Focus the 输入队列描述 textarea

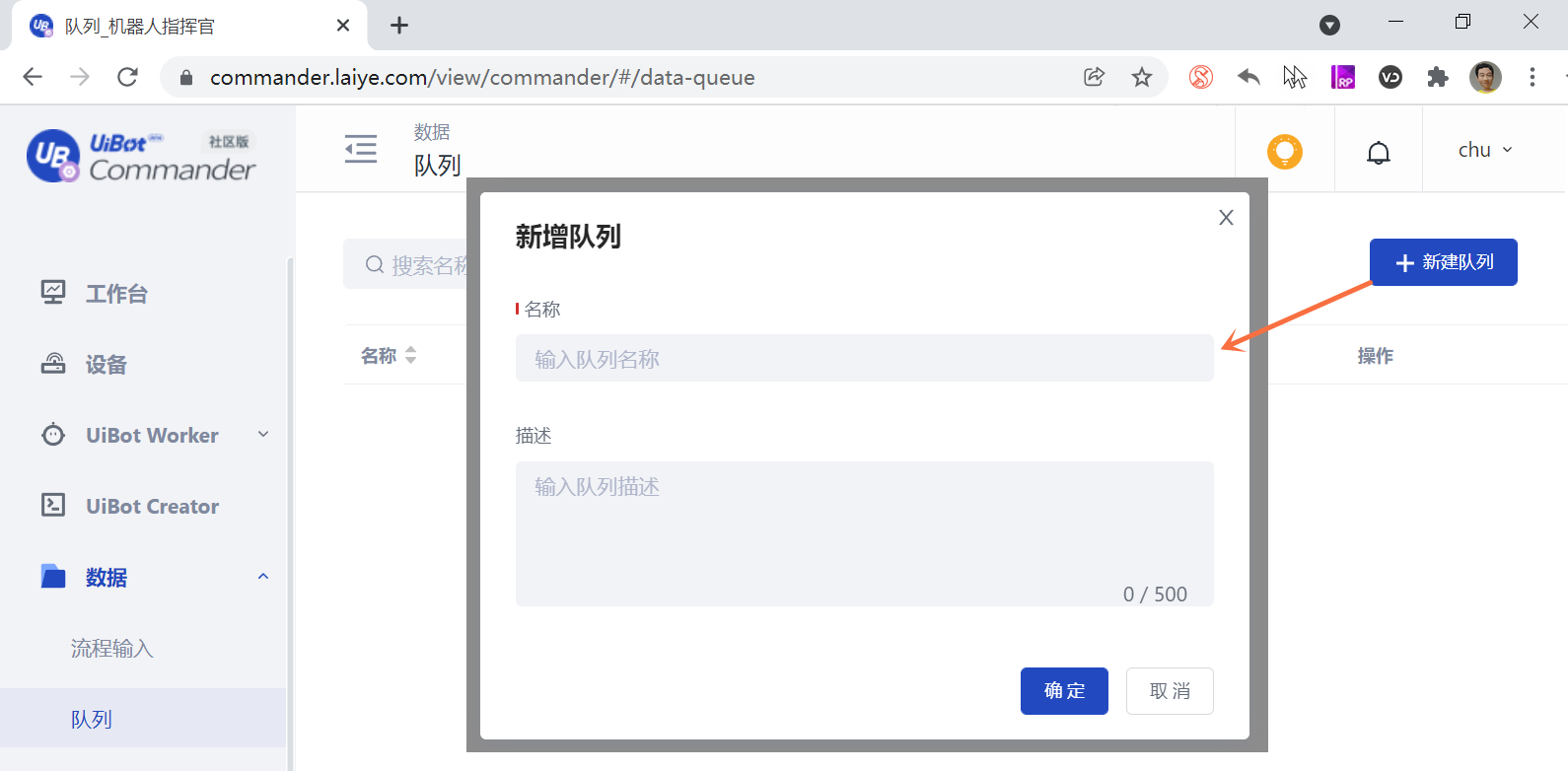(x=865, y=533)
